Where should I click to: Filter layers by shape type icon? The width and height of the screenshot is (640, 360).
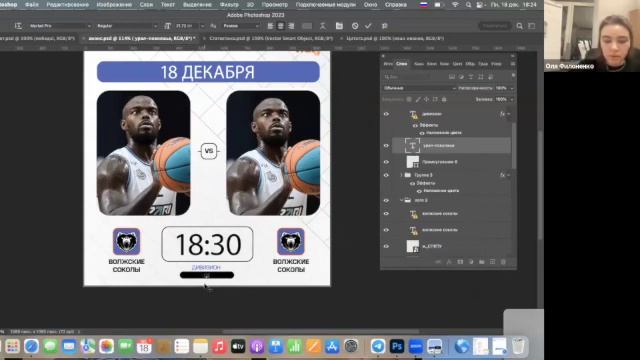pos(480,77)
